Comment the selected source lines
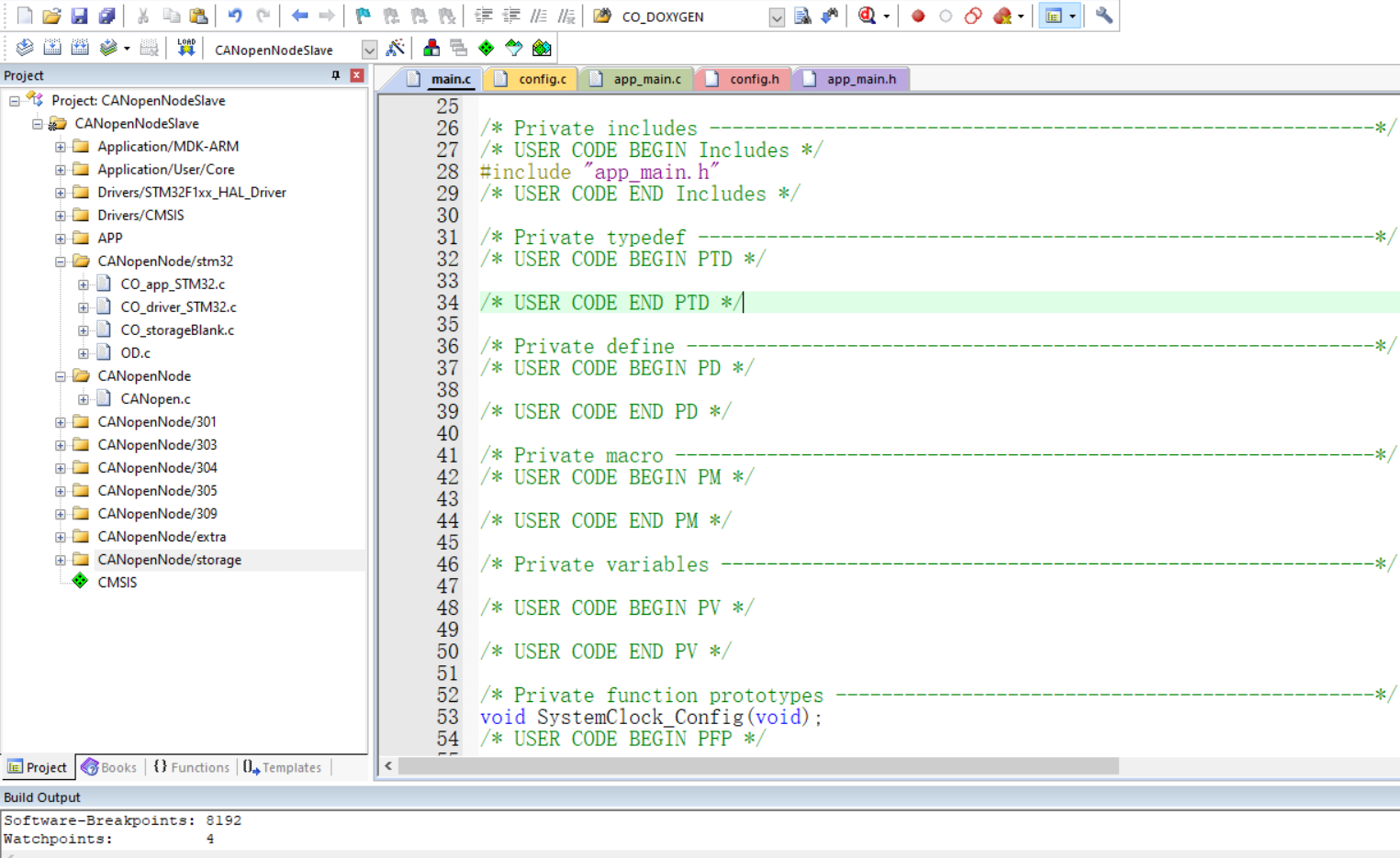The width and height of the screenshot is (1400, 858). coord(539,16)
